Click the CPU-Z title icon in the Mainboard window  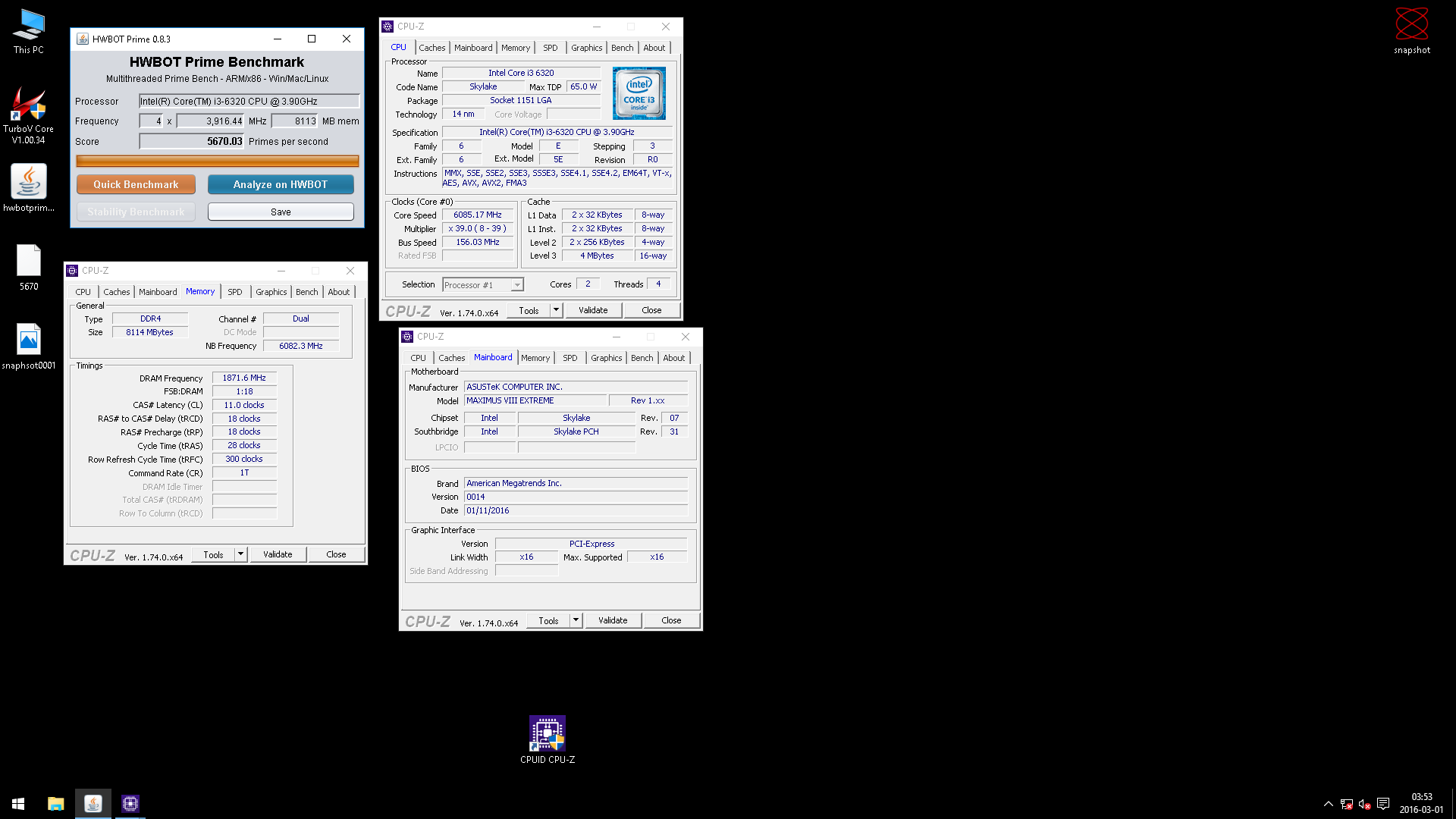pyautogui.click(x=407, y=337)
